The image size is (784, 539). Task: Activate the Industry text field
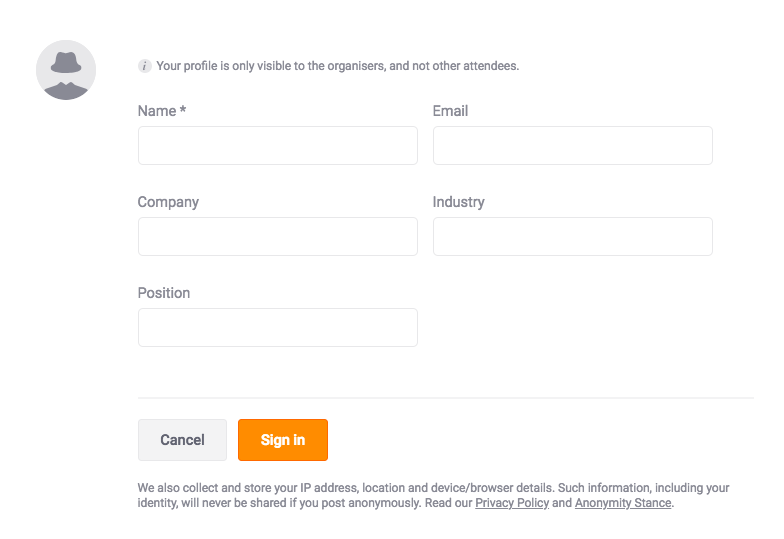[x=573, y=236]
